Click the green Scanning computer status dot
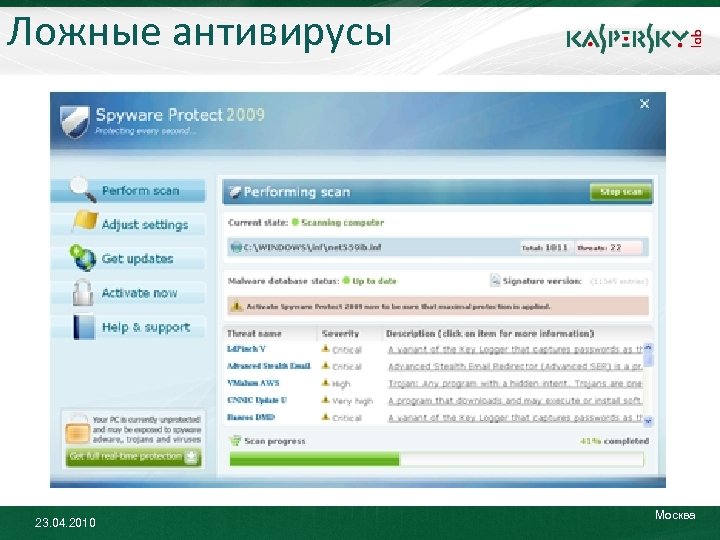This screenshot has height=540, width=720. pos(295,222)
